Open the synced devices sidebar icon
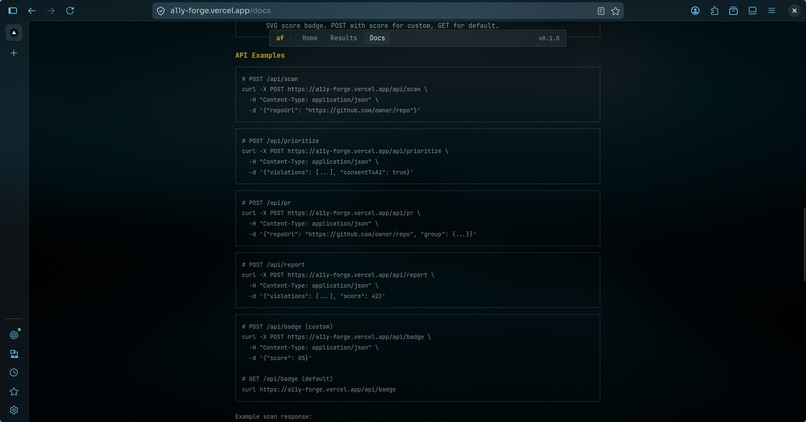 coord(14,354)
